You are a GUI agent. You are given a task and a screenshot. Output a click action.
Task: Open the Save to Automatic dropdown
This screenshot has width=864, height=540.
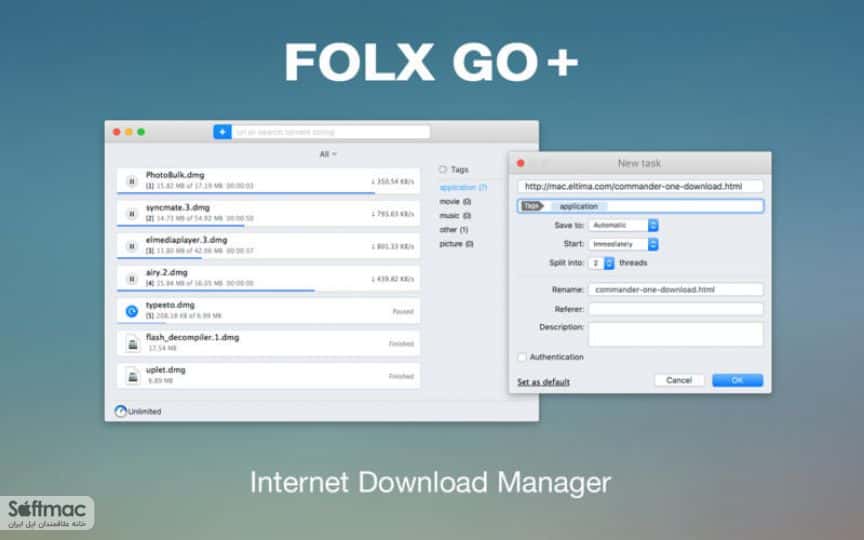(x=623, y=225)
